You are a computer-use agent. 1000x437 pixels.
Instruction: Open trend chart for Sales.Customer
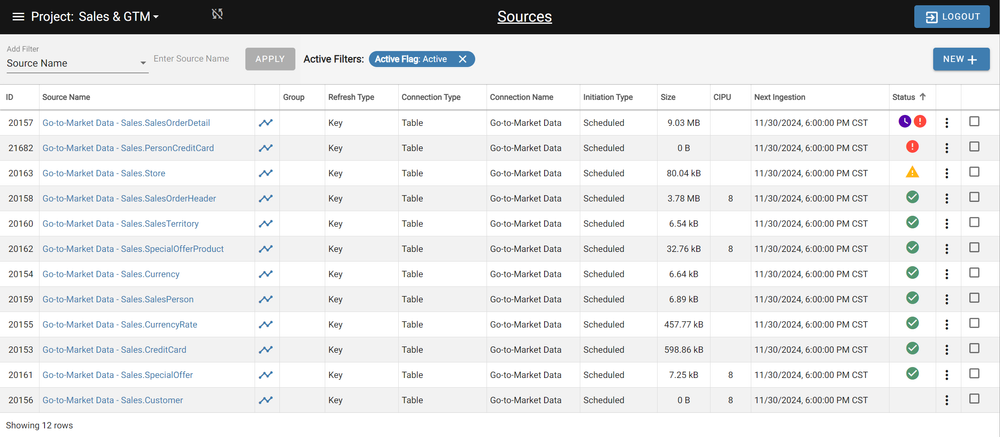[x=266, y=401]
